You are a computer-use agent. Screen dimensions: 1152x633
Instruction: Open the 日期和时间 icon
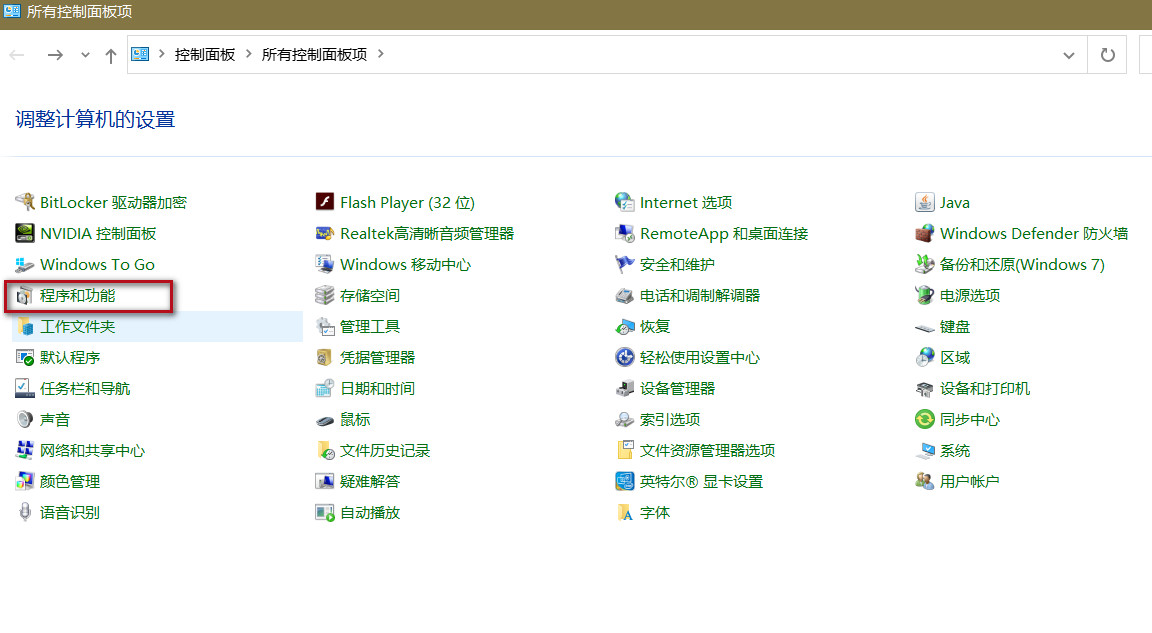click(325, 388)
